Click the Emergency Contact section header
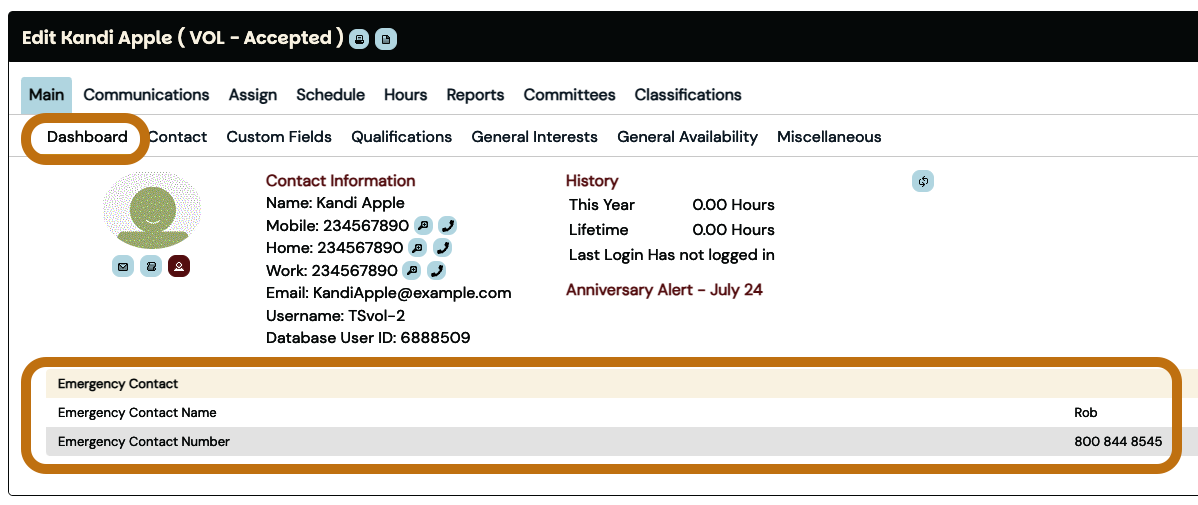 [118, 384]
